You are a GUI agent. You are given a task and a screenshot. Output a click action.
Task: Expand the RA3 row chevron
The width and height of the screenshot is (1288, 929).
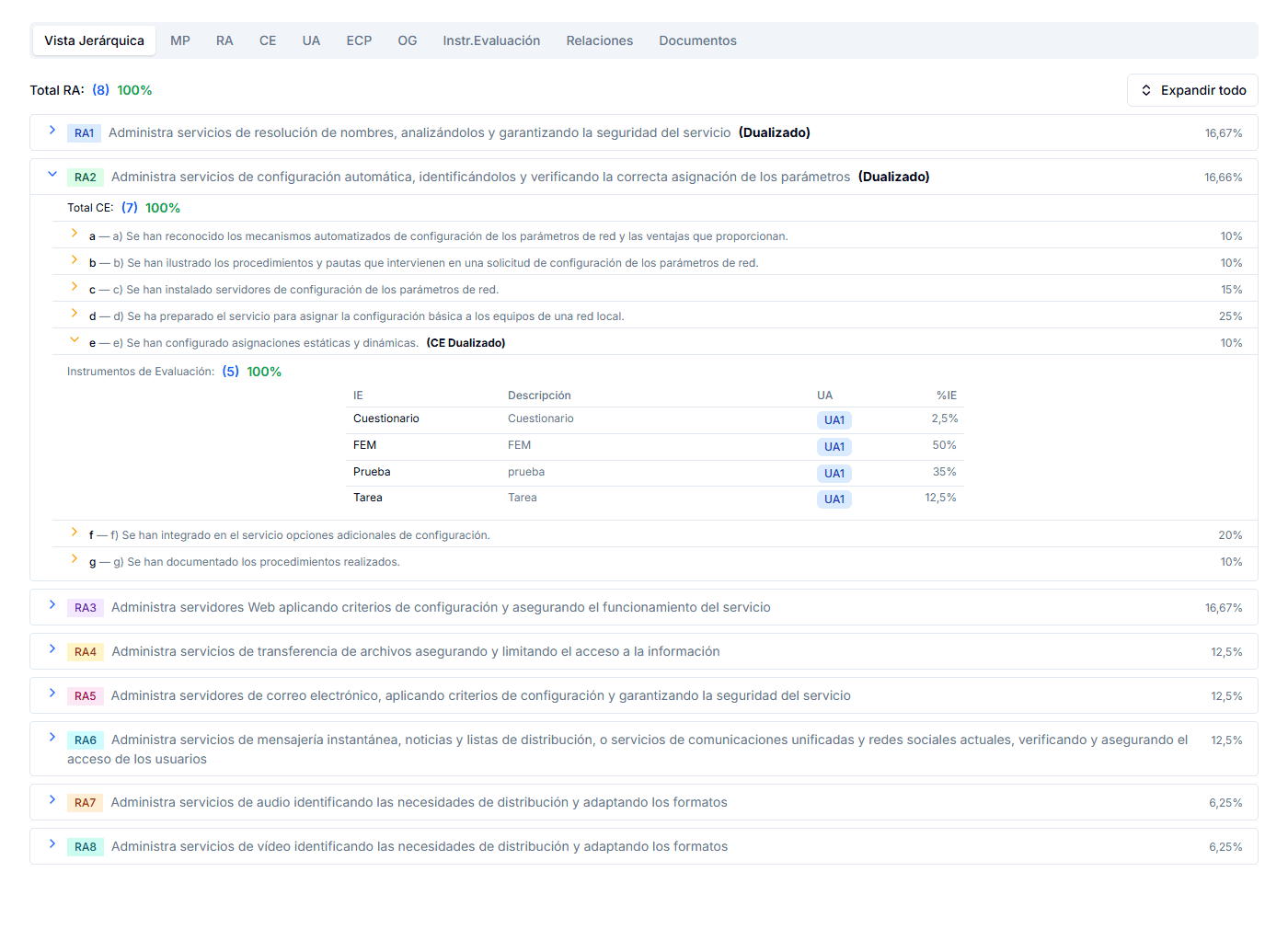[52, 605]
